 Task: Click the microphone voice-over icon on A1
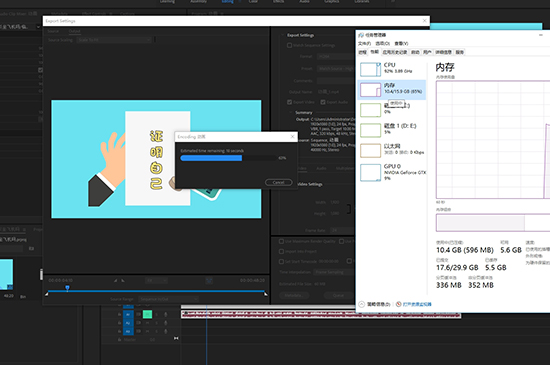pyautogui.click(x=166, y=315)
